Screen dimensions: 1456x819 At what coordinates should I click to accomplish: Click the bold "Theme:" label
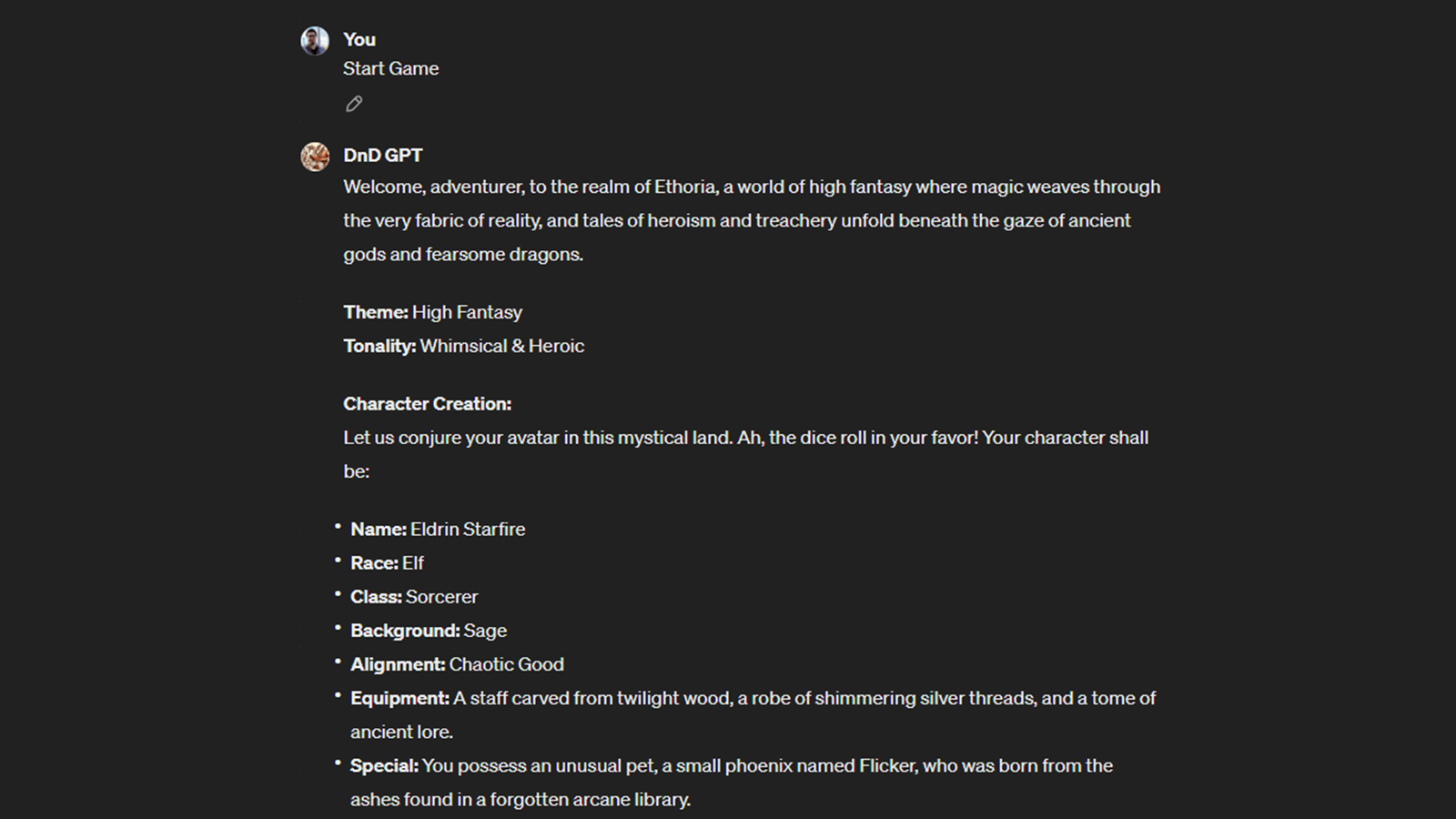pos(375,312)
